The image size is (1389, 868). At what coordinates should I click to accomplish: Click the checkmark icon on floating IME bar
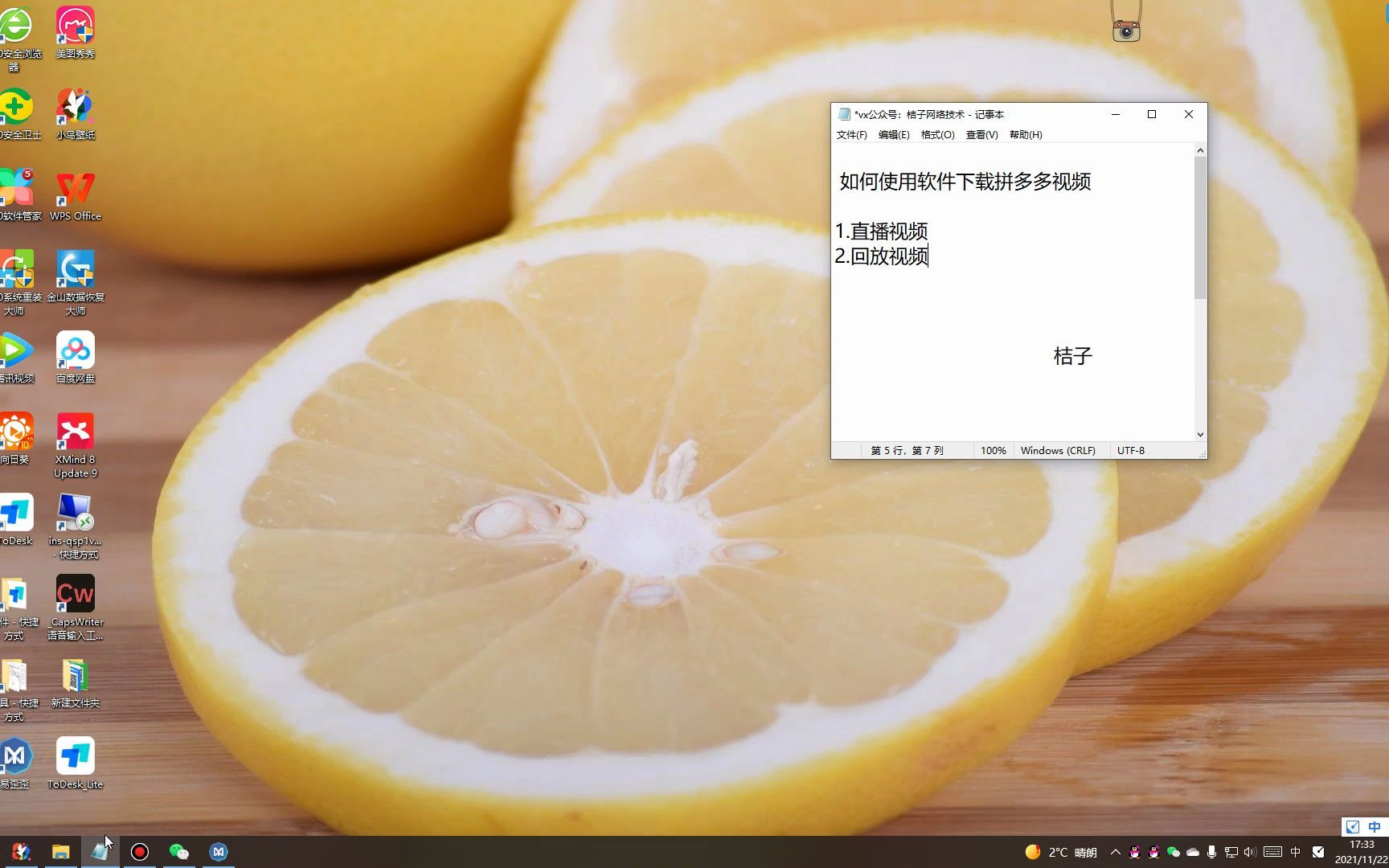point(1353,826)
